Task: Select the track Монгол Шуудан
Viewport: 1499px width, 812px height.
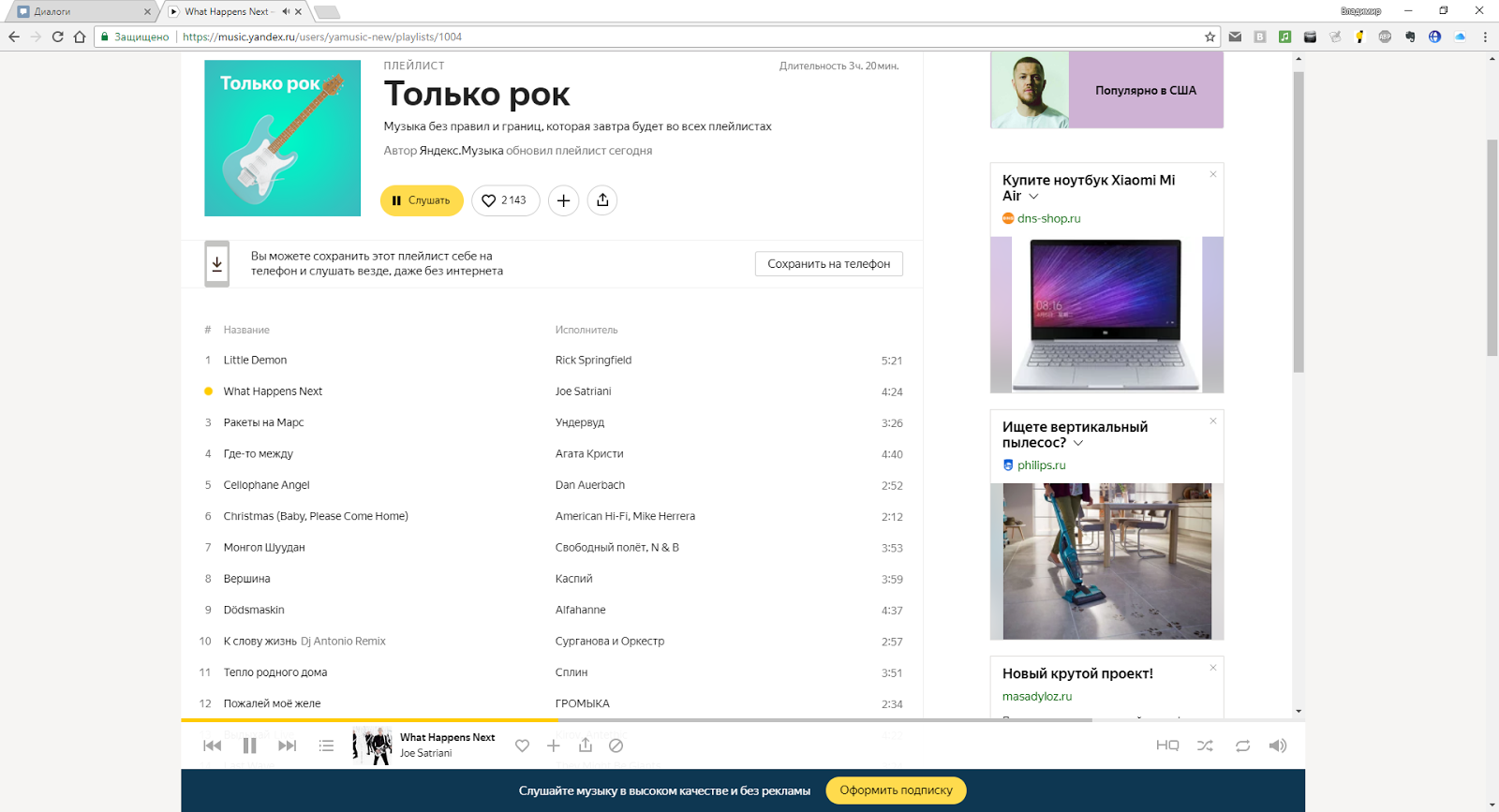Action: 264,548
